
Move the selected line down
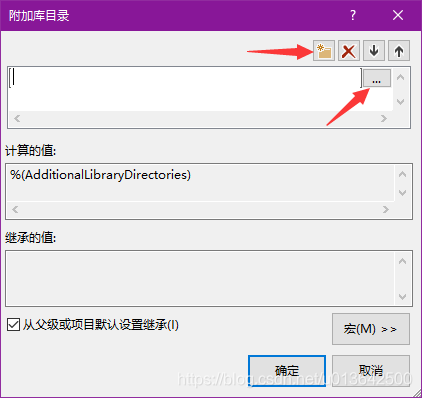pyautogui.click(x=374, y=51)
